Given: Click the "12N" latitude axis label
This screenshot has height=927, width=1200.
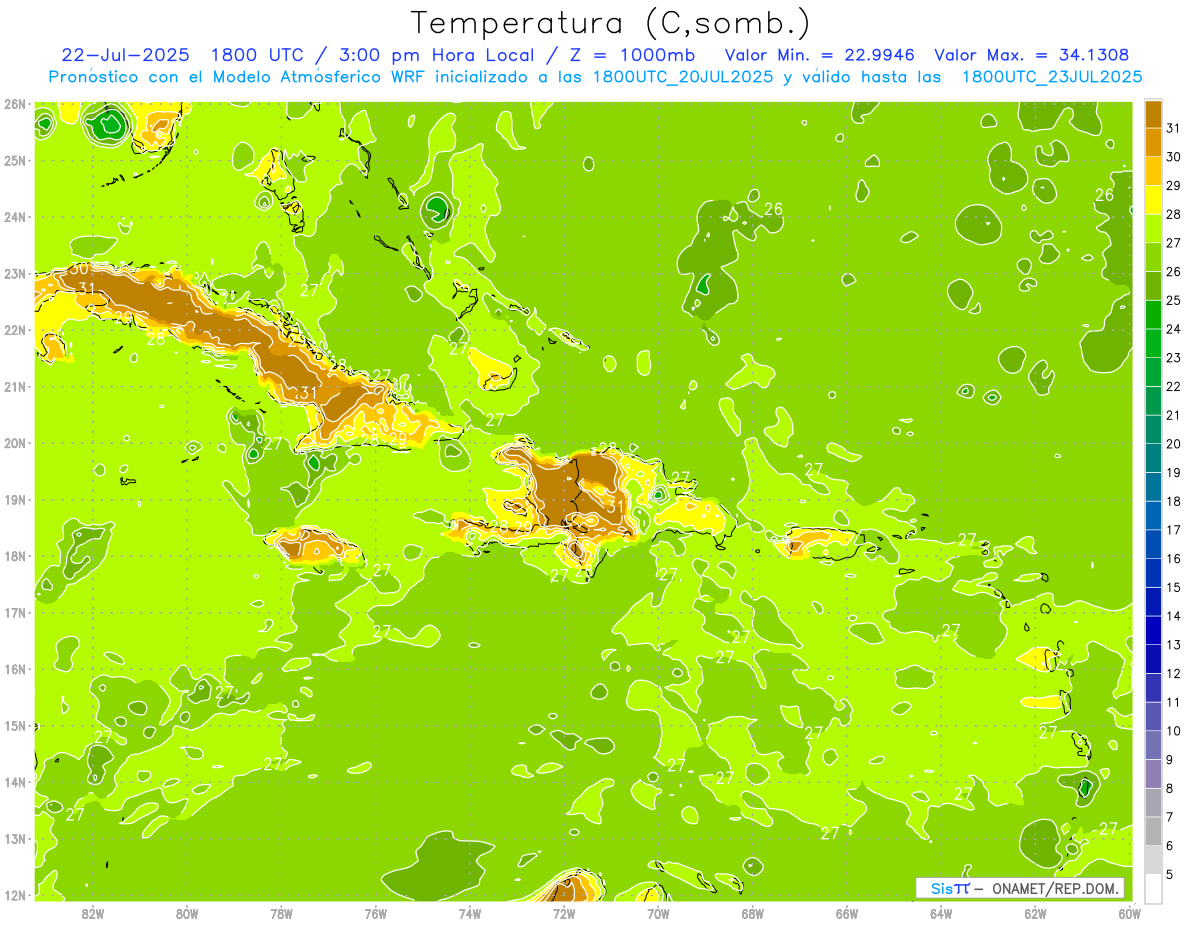Looking at the screenshot, I should point(15,895).
